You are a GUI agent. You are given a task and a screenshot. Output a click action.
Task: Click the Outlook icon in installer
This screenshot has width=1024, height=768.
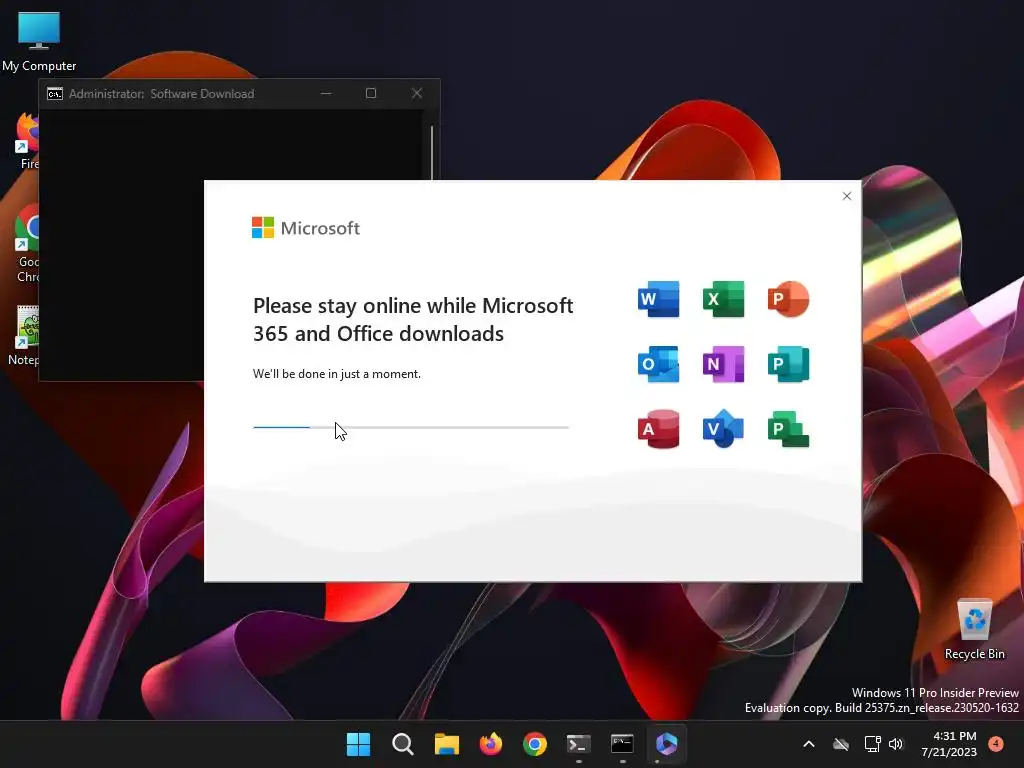(658, 364)
